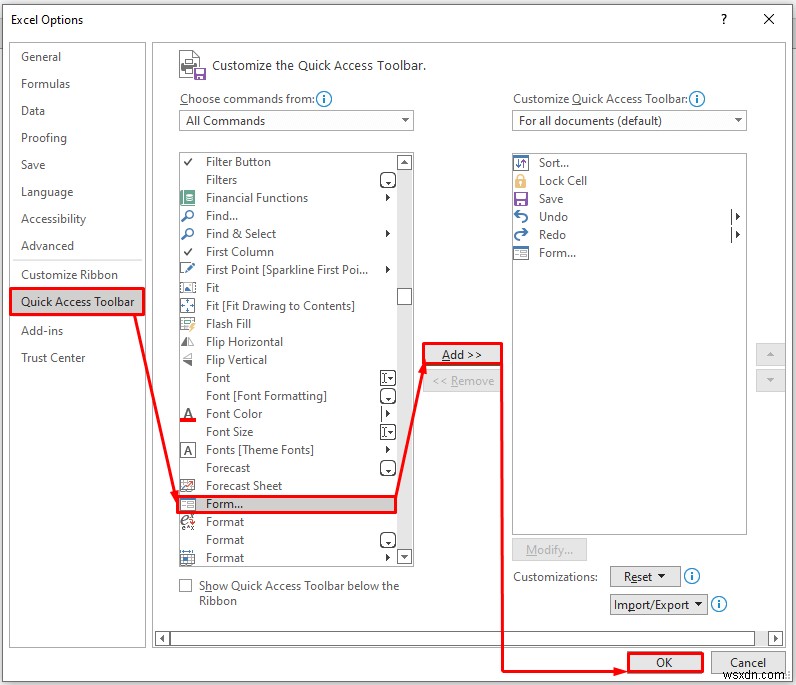Select the Forecast Sheet command row

click(288, 486)
